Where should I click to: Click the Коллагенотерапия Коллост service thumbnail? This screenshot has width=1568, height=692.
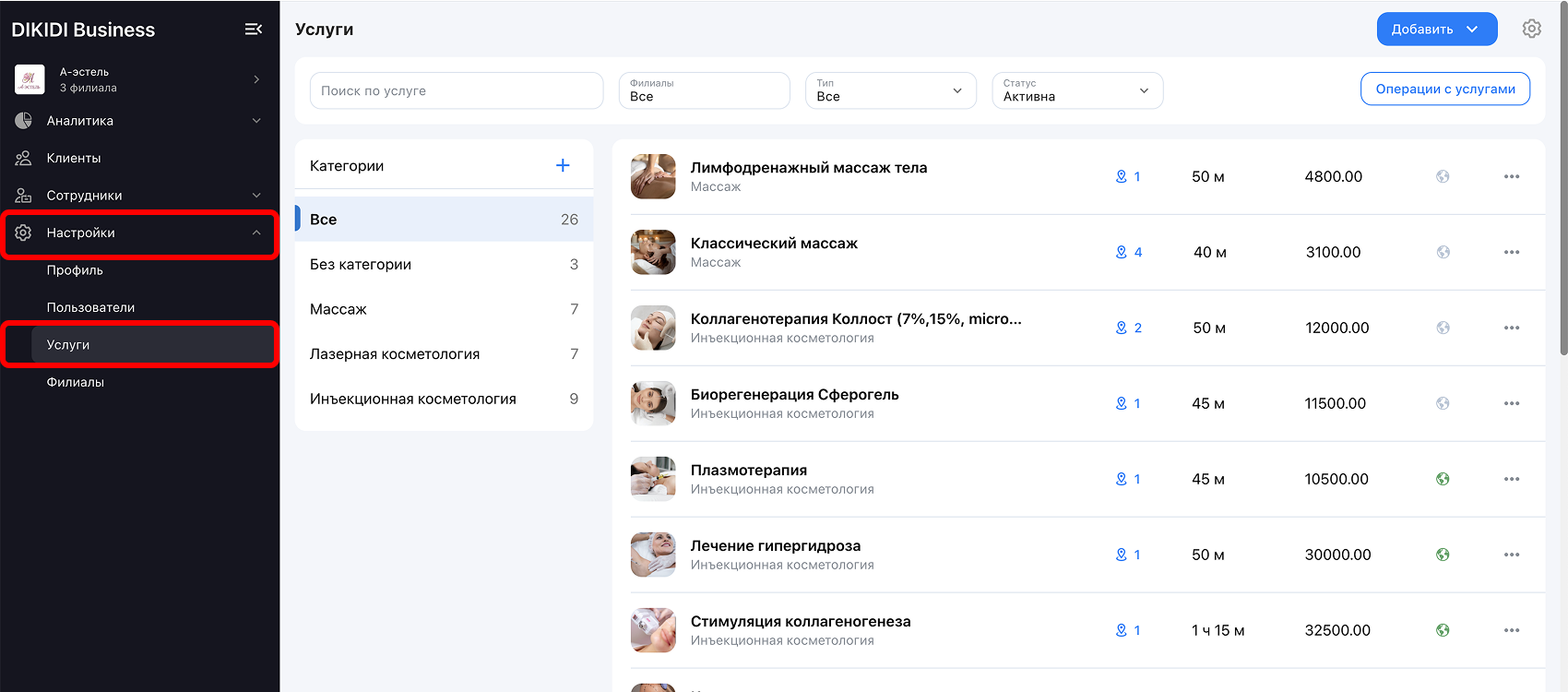653,328
